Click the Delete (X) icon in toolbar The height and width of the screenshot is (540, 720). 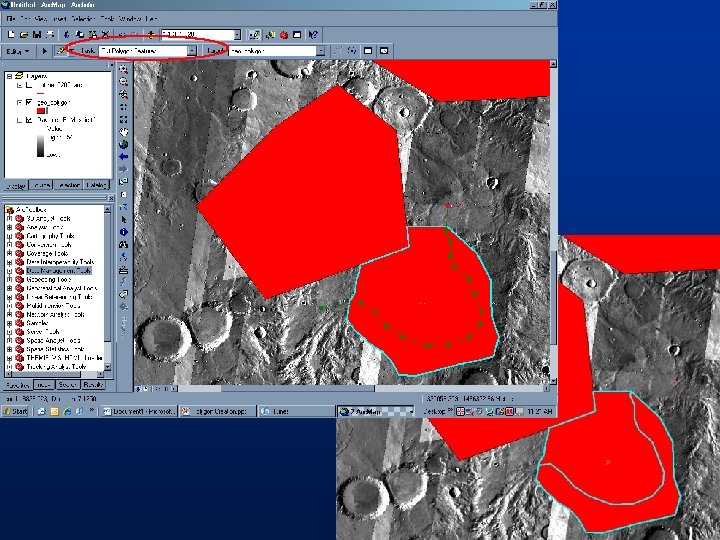click(x=106, y=35)
